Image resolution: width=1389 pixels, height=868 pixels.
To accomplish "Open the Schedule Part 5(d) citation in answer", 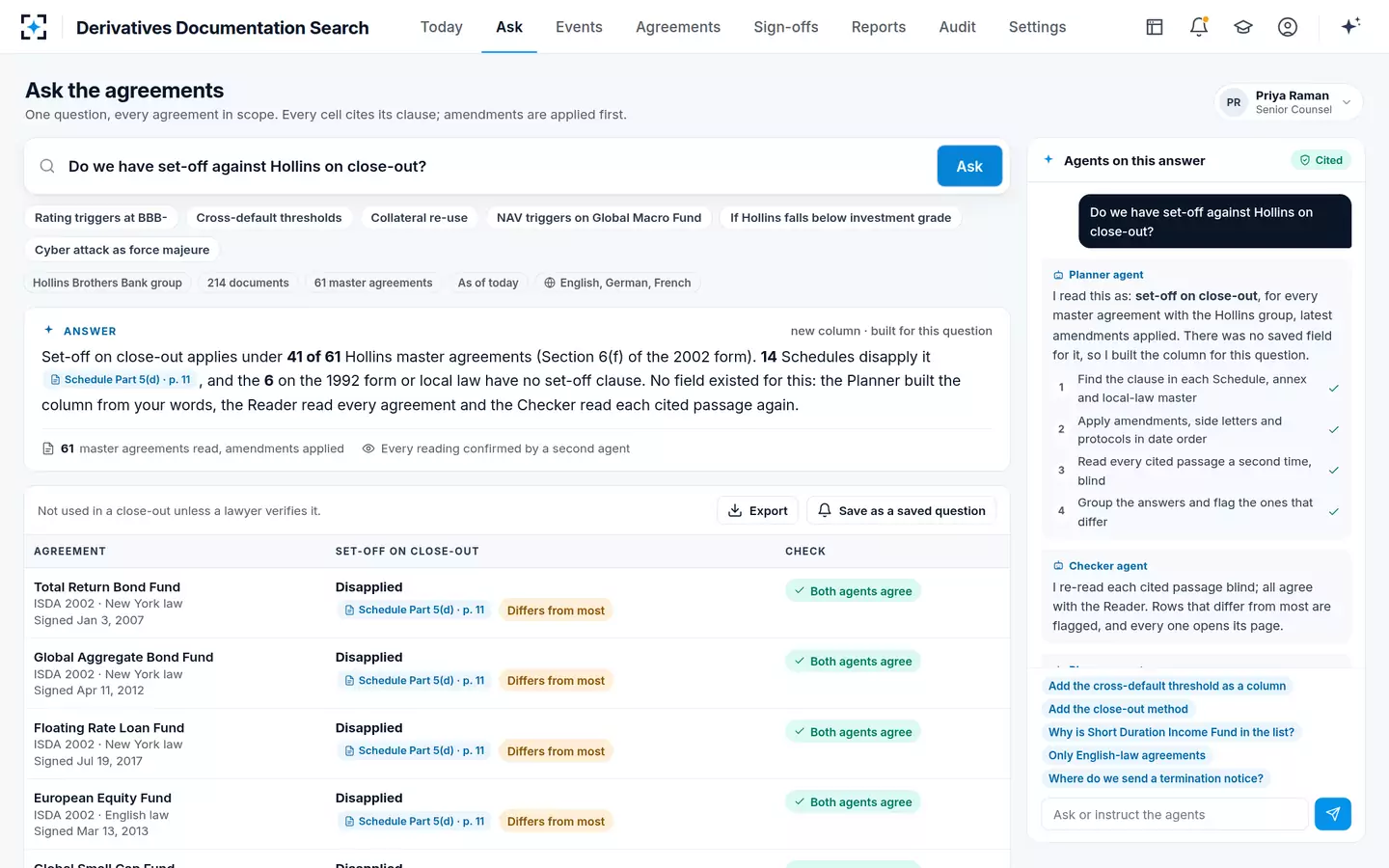I will pos(121,380).
